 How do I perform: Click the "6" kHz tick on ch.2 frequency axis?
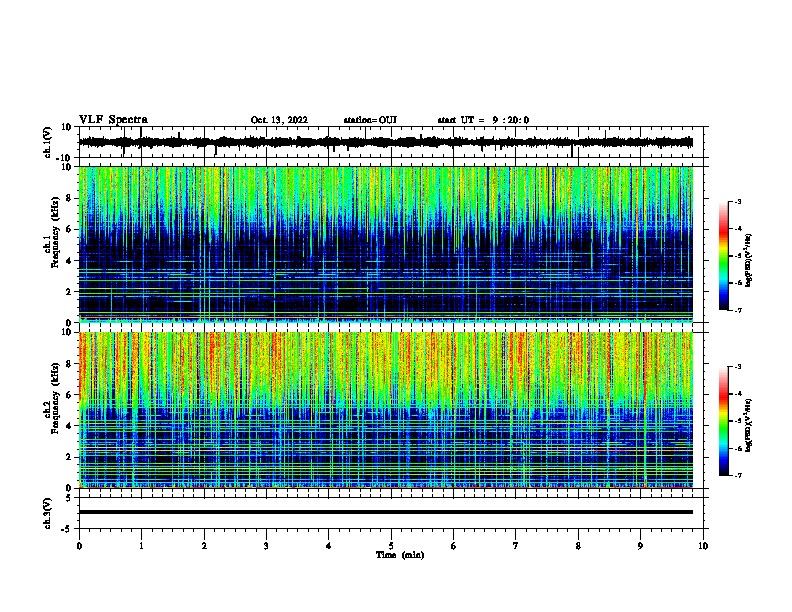69,395
